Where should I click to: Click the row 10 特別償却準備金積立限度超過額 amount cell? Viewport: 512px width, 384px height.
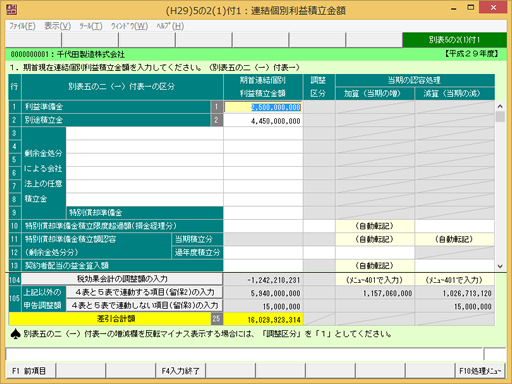(263, 226)
